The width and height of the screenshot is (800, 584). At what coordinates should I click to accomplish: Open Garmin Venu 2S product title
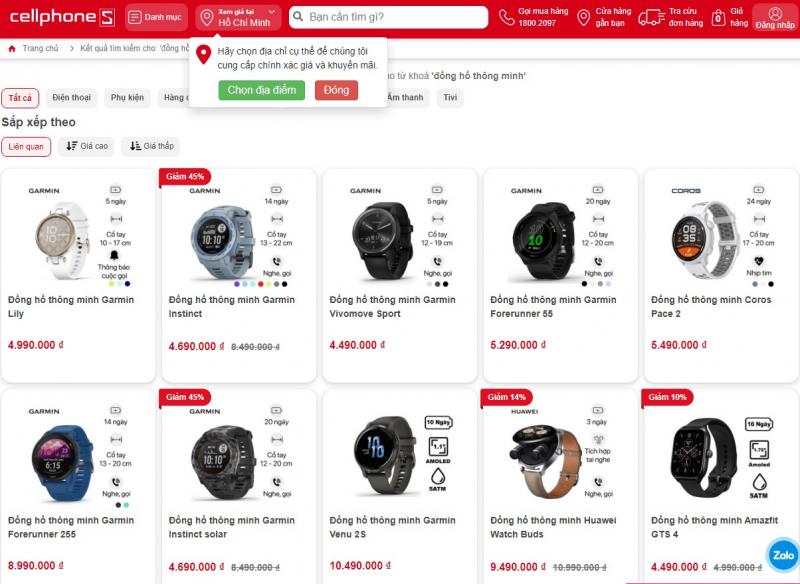[392, 527]
